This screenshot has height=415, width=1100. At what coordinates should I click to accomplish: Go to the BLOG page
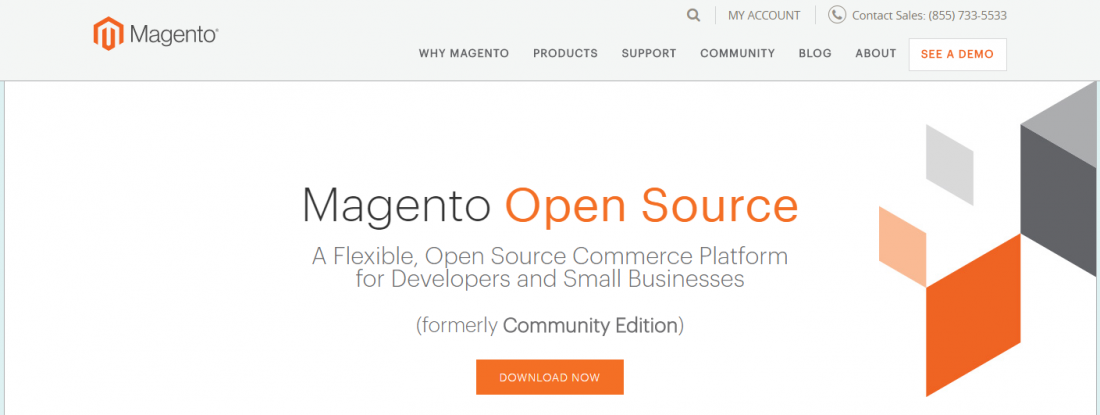pyautogui.click(x=815, y=53)
